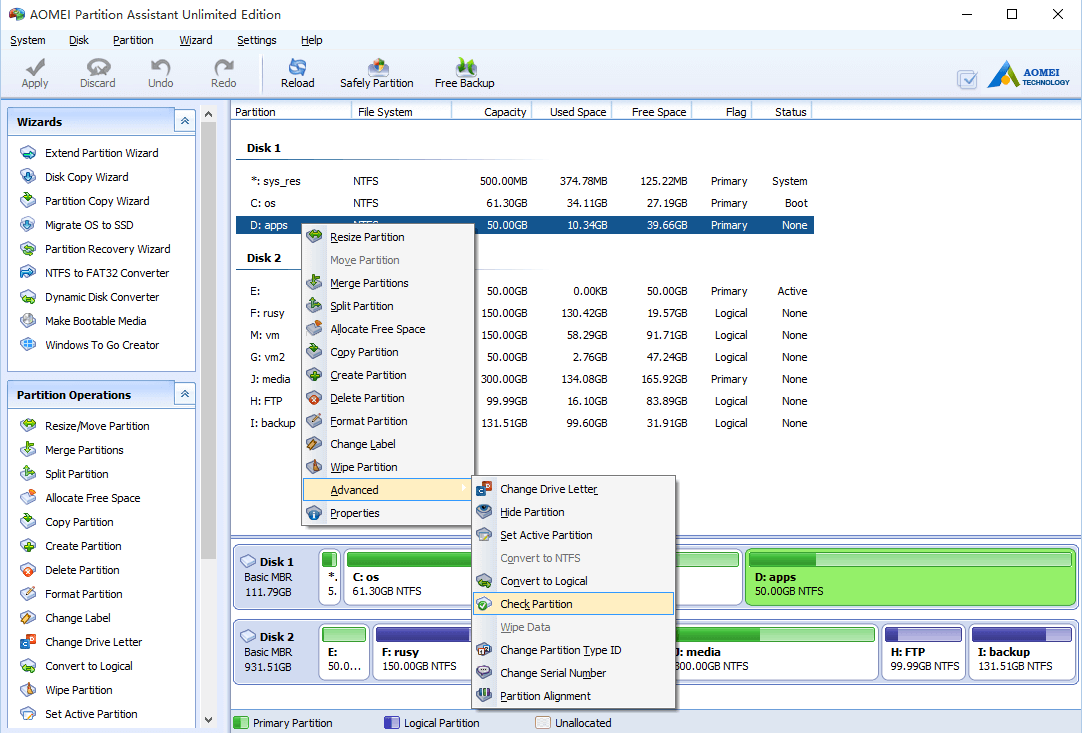This screenshot has height=733, width=1082.
Task: Start the Extend Partition Wizard
Action: coord(101,153)
